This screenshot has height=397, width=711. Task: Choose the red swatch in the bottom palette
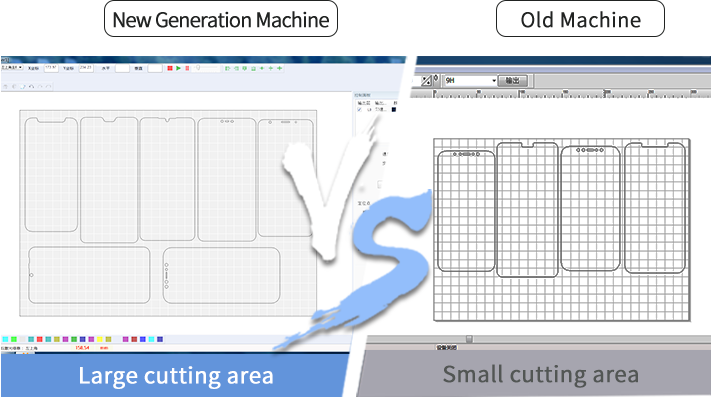[x=39, y=339]
